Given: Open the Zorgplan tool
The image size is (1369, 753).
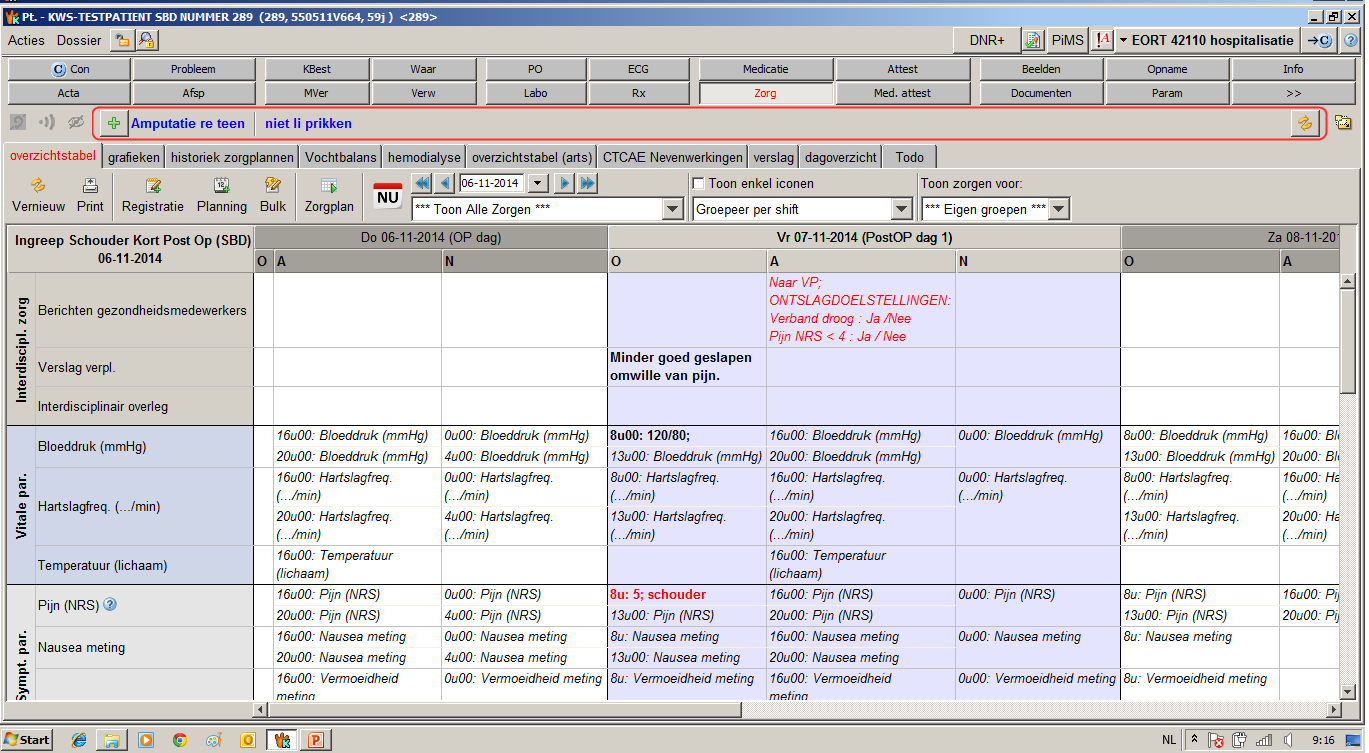Looking at the screenshot, I should tap(329, 194).
